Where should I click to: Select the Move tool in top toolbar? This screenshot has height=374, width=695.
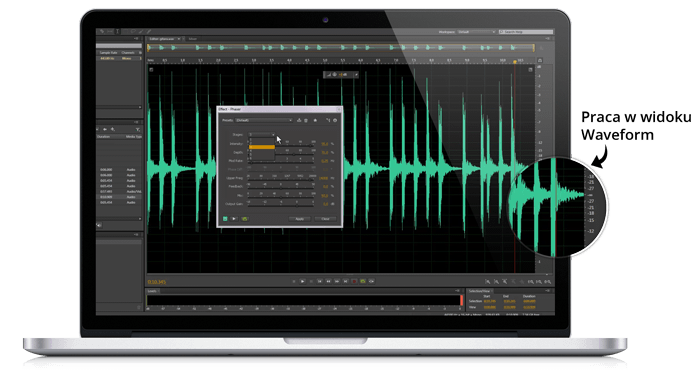coord(102,31)
